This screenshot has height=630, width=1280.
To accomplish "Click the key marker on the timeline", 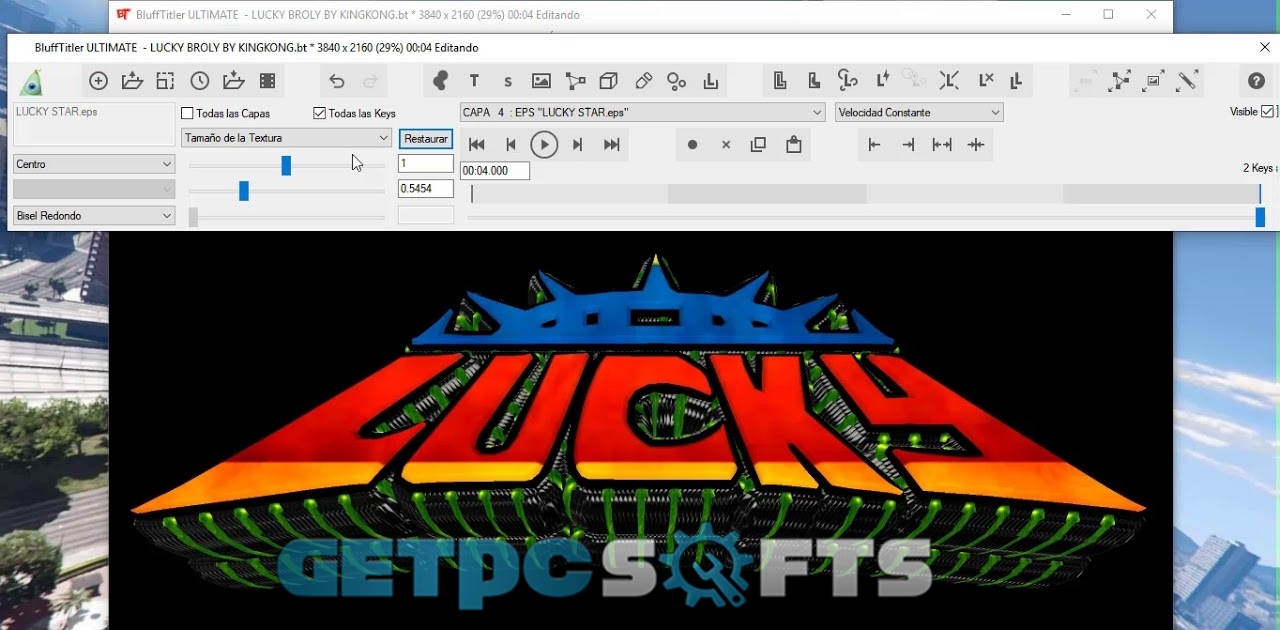I will 472,194.
